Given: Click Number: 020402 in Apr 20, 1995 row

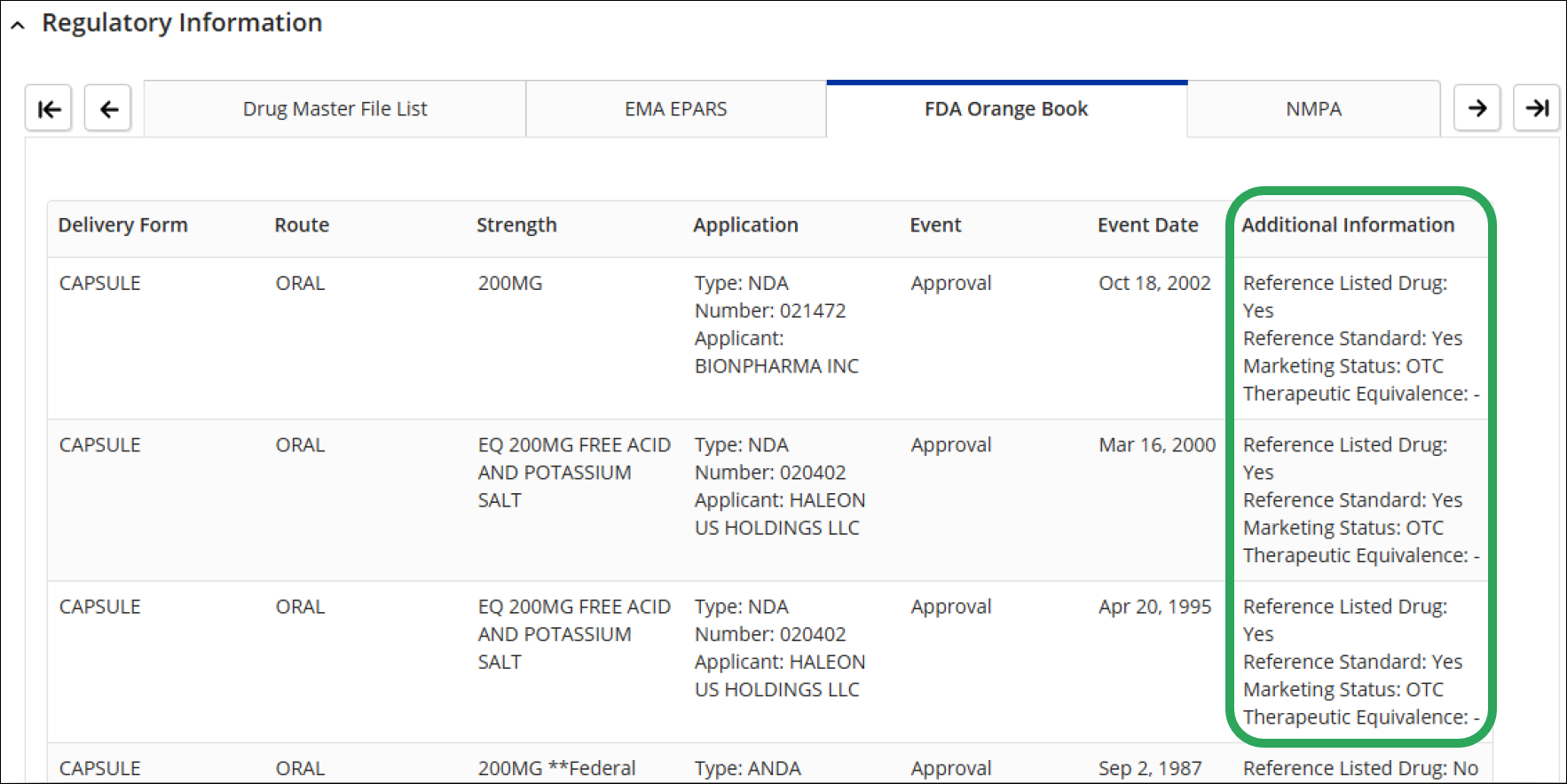Looking at the screenshot, I should click(x=770, y=634).
